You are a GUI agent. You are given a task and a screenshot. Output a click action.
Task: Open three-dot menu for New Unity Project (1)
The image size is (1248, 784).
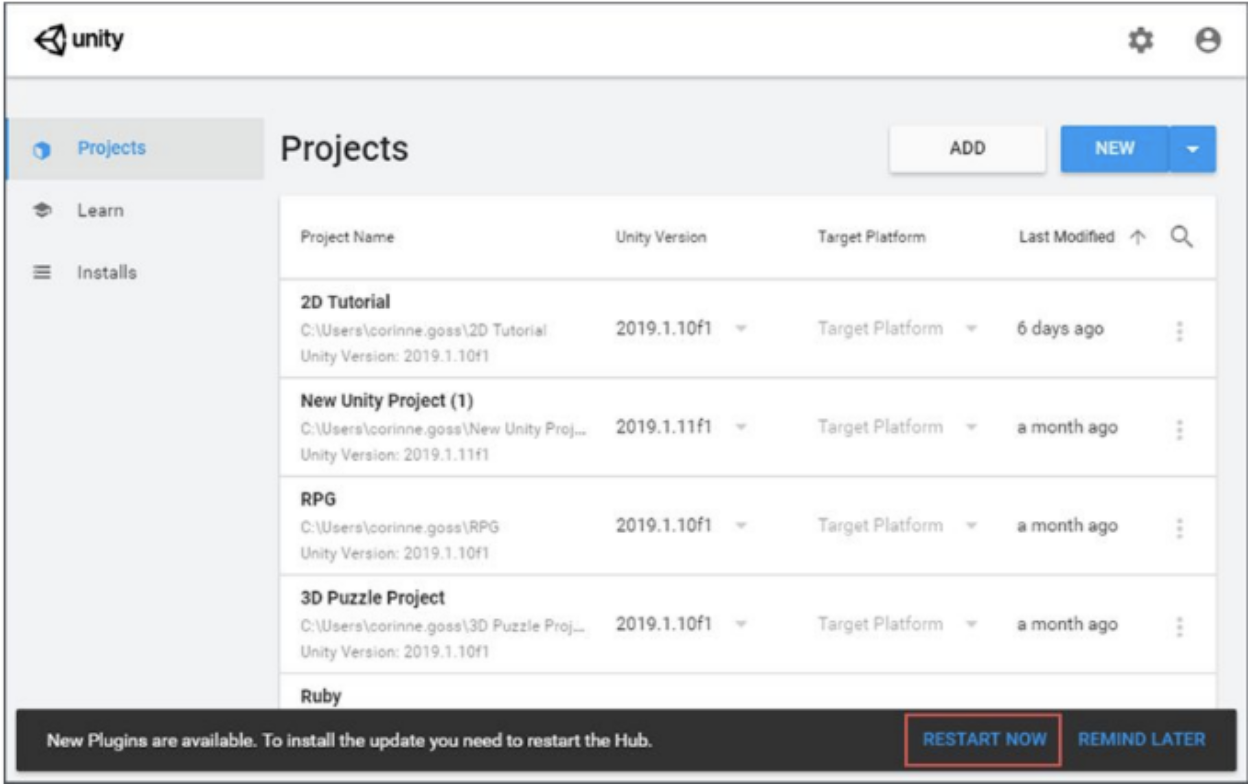1181,429
